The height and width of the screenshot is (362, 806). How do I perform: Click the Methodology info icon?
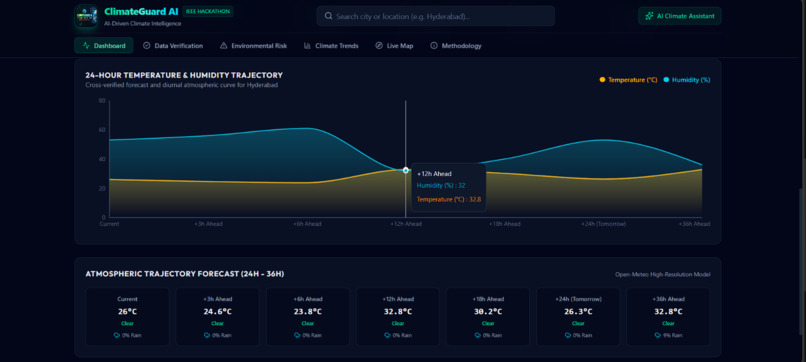(434, 46)
